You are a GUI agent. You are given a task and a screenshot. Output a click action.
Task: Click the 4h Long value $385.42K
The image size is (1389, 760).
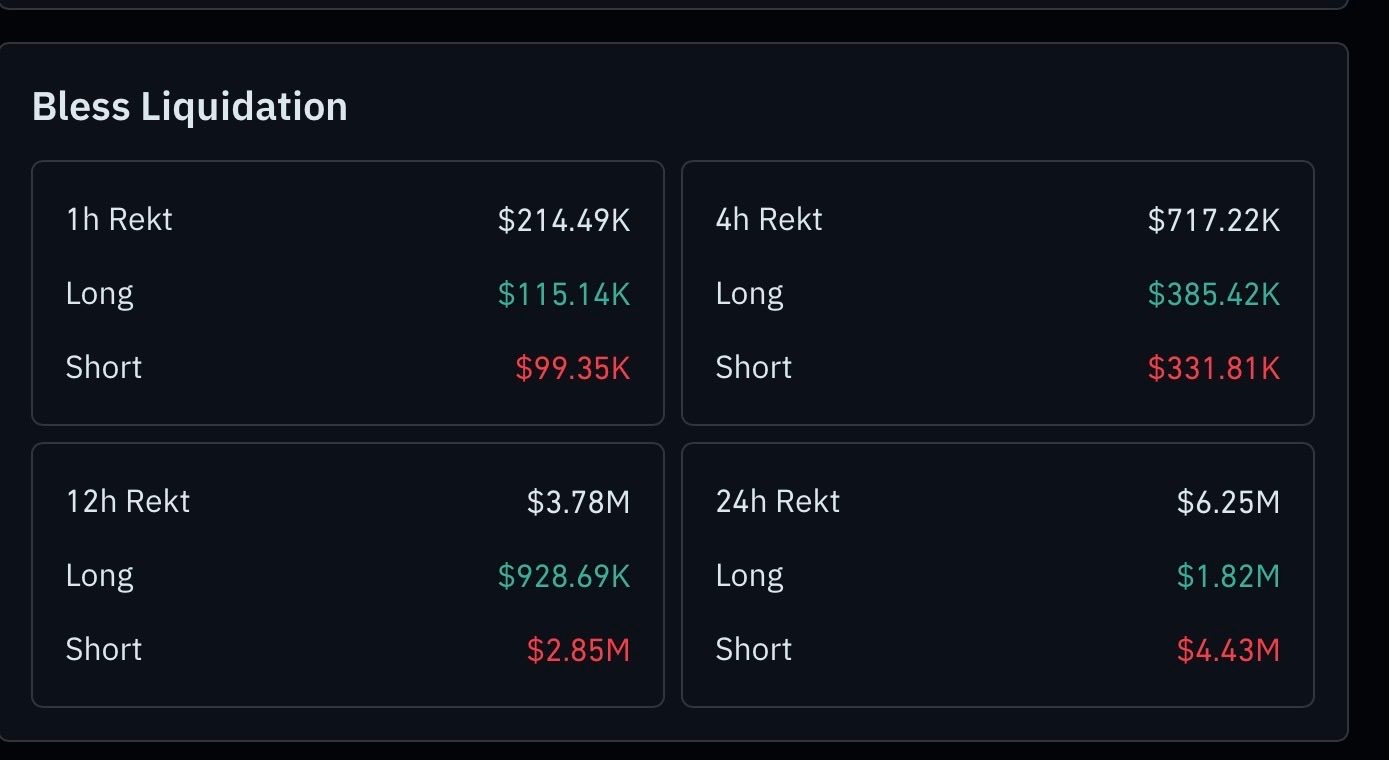pyautogui.click(x=1214, y=294)
